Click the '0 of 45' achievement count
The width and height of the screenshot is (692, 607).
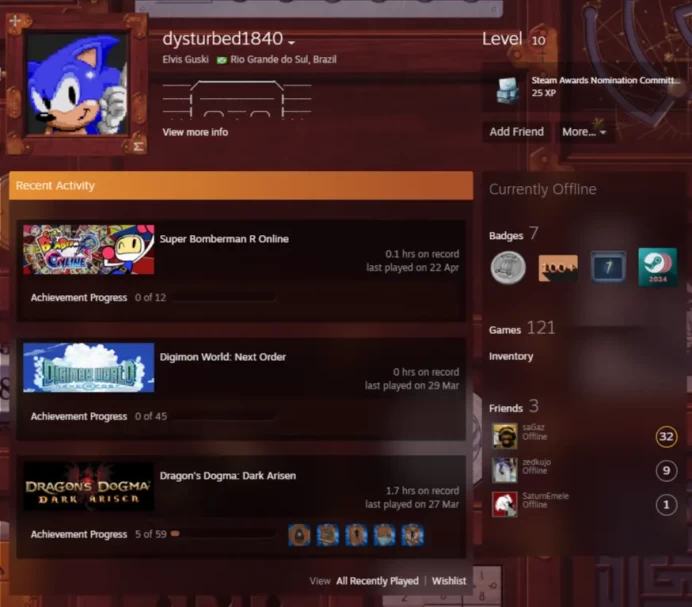pos(151,416)
